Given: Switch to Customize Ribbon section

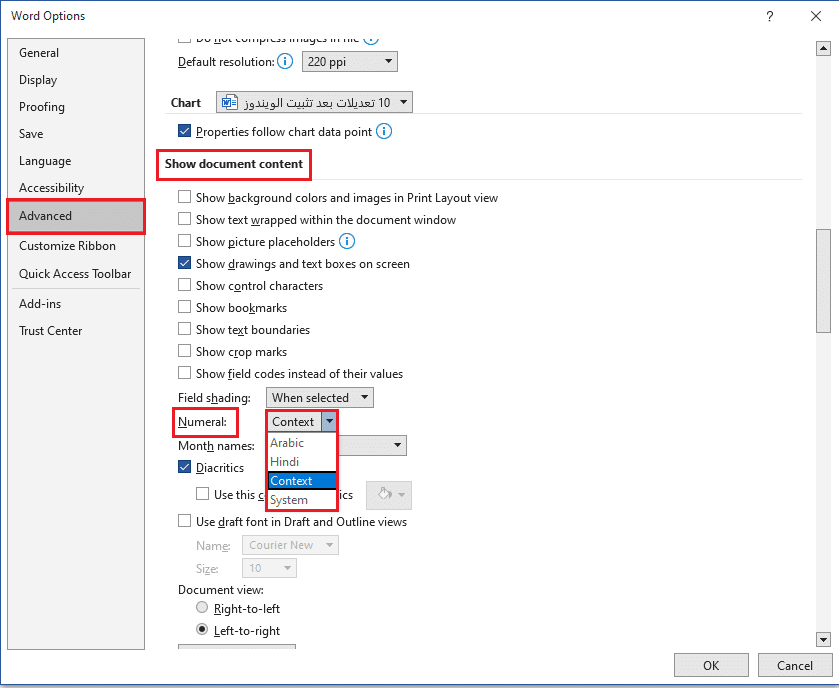Looking at the screenshot, I should (x=67, y=246).
